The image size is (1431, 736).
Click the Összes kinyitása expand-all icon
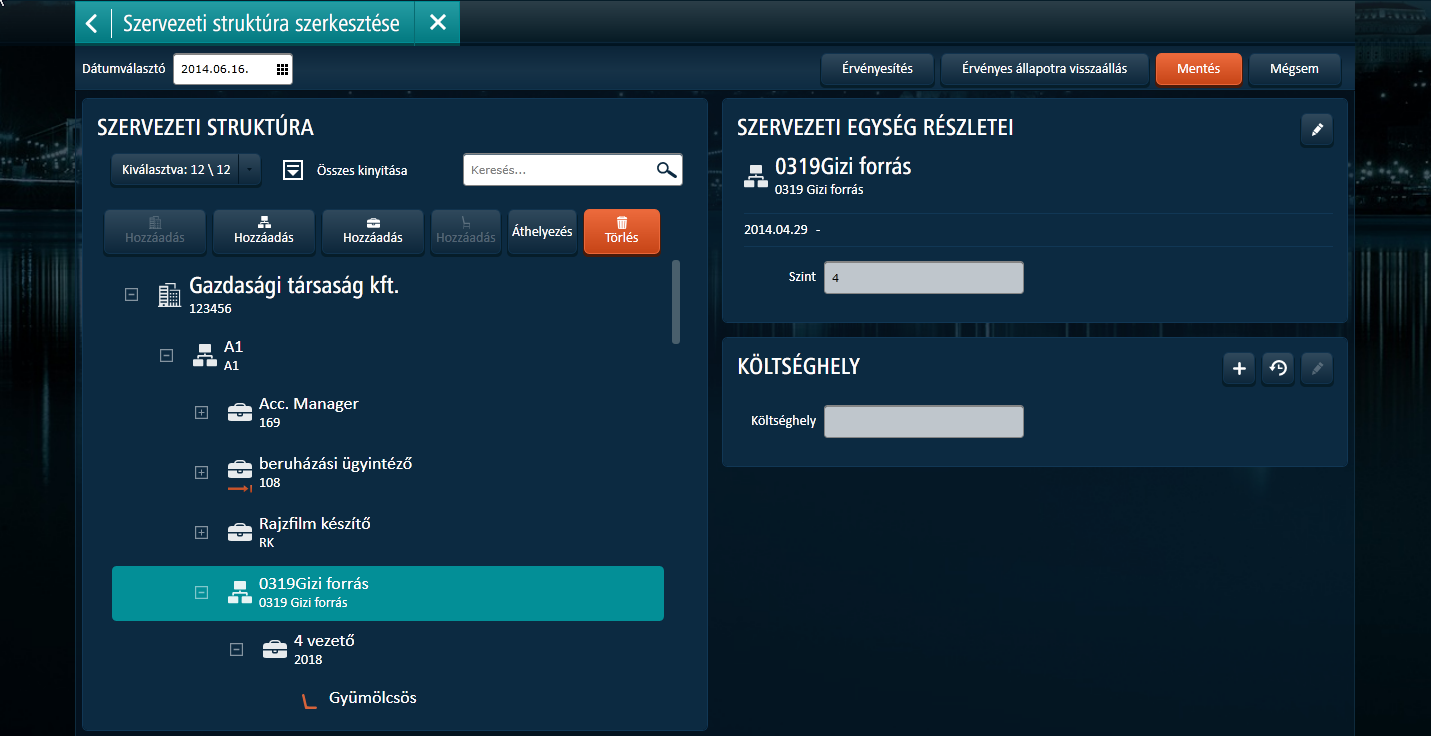click(x=292, y=170)
